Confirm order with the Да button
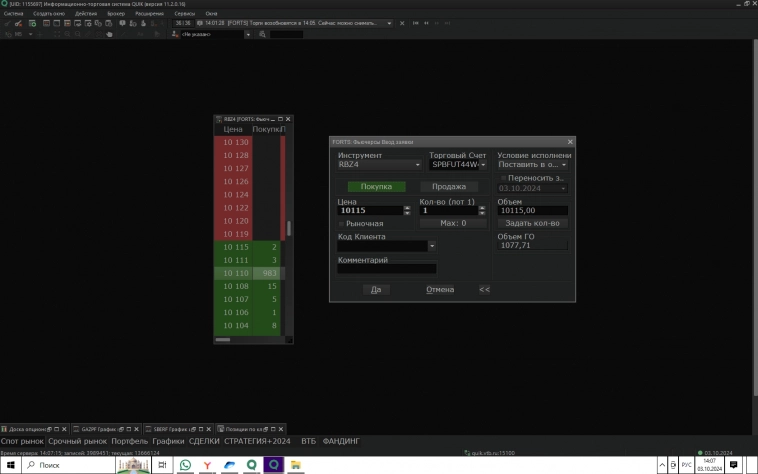Viewport: 758px width, 474px height. (376, 289)
